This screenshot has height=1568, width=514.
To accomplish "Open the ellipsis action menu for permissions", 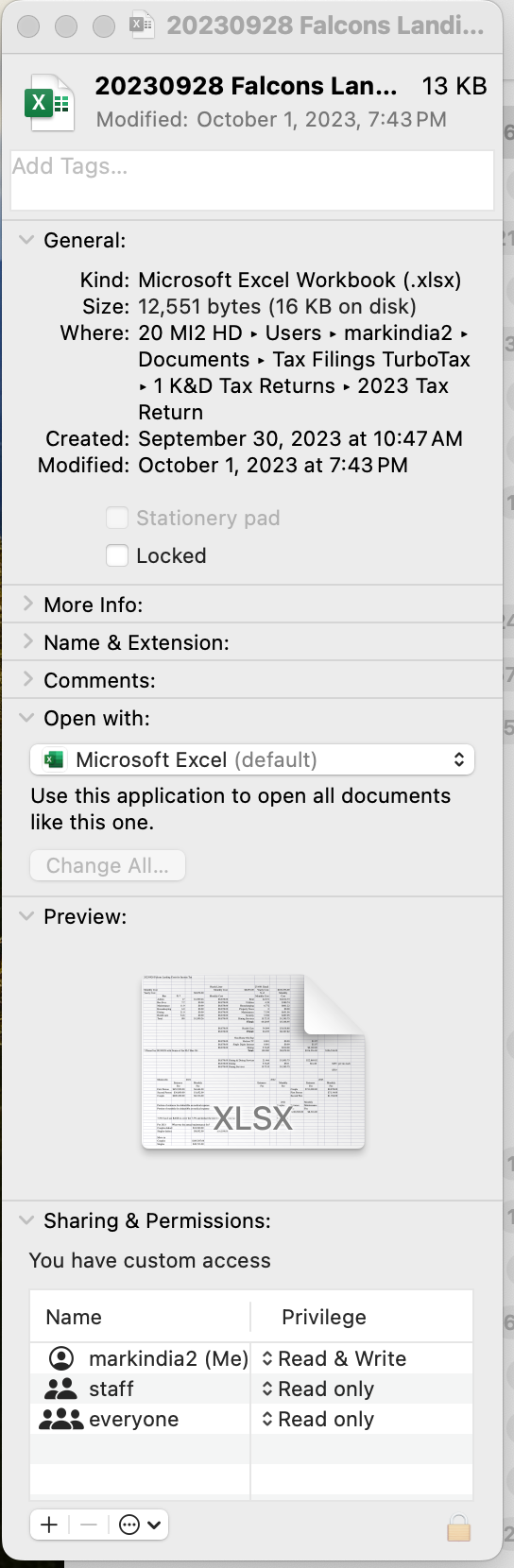I will tap(139, 1525).
